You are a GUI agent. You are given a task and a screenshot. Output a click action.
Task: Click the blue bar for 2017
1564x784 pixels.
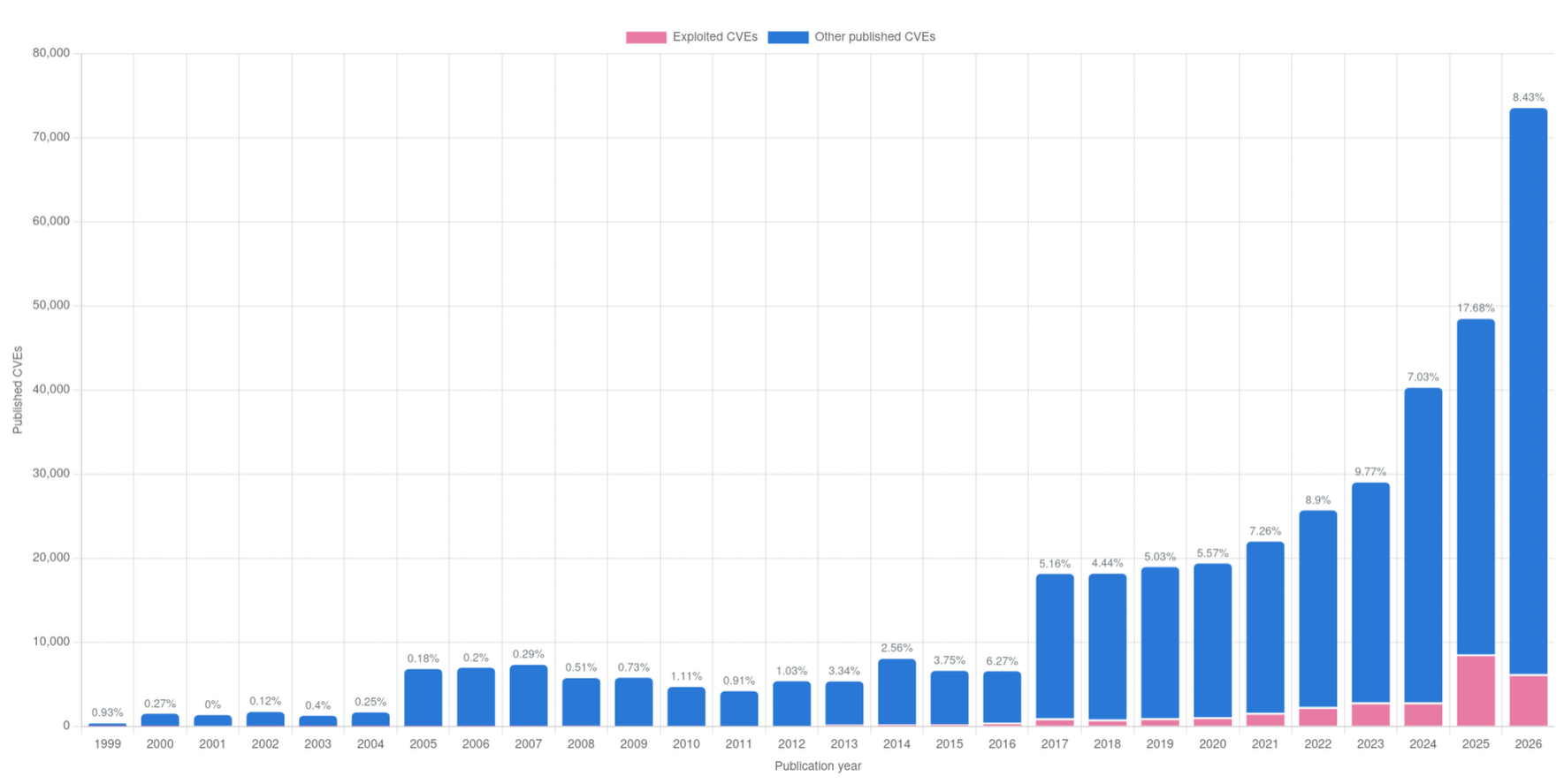(1055, 647)
